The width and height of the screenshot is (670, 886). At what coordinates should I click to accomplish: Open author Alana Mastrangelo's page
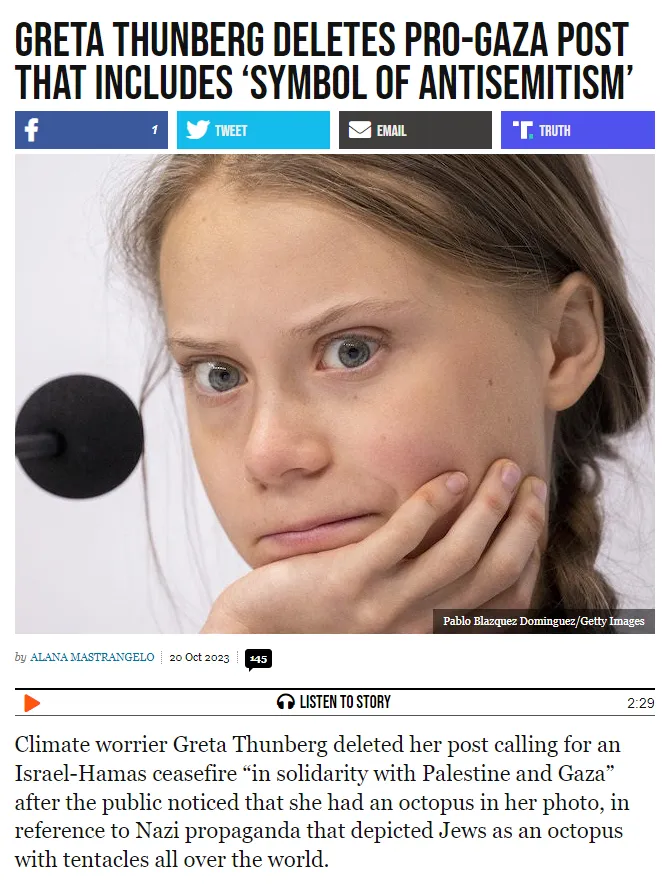92,657
